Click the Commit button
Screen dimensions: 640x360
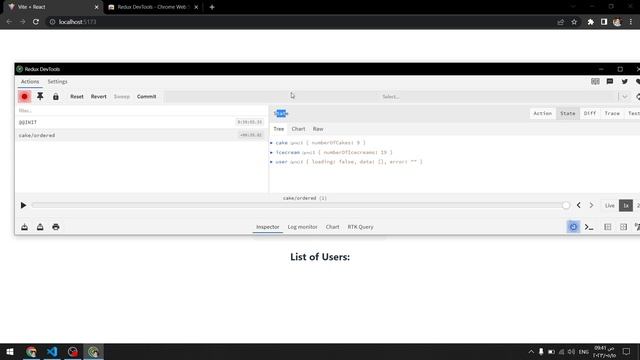pos(147,97)
